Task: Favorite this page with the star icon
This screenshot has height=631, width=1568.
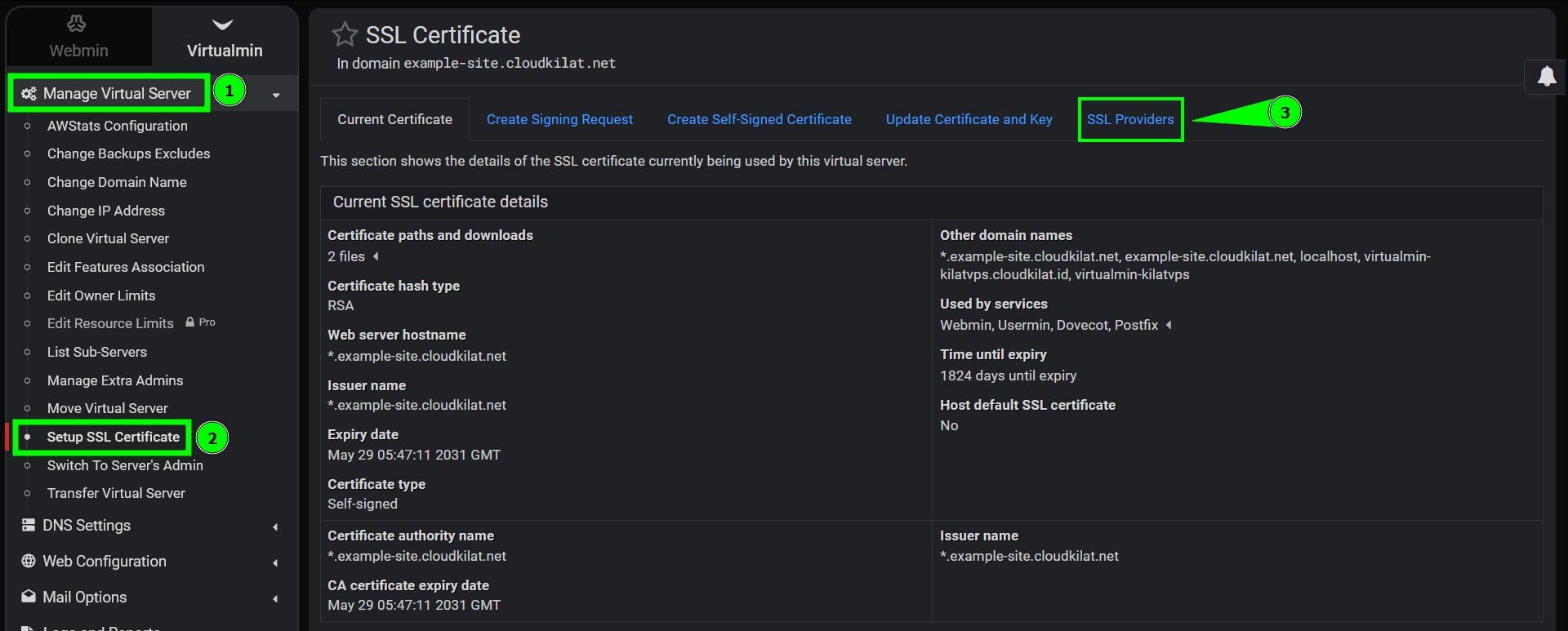Action: click(x=345, y=34)
